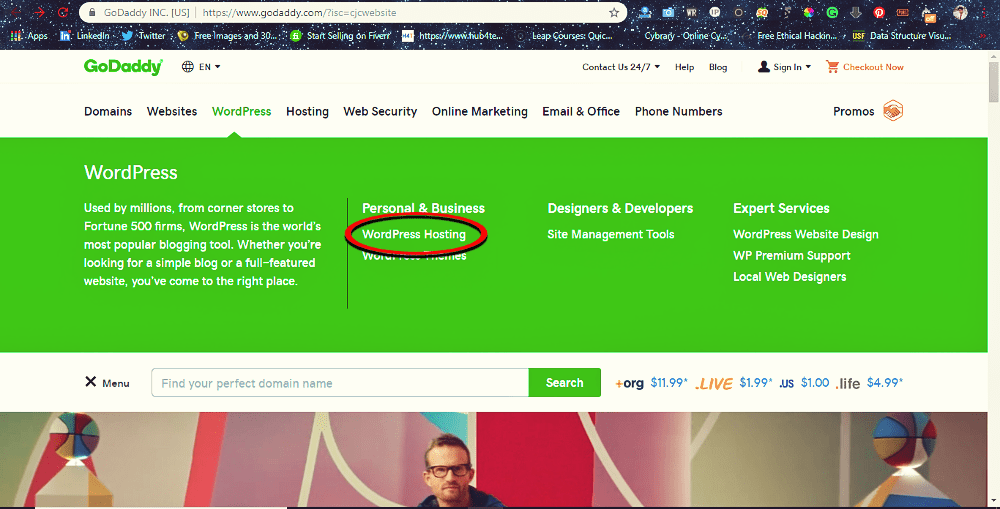Click the .life $4.99 domain offer

869,383
